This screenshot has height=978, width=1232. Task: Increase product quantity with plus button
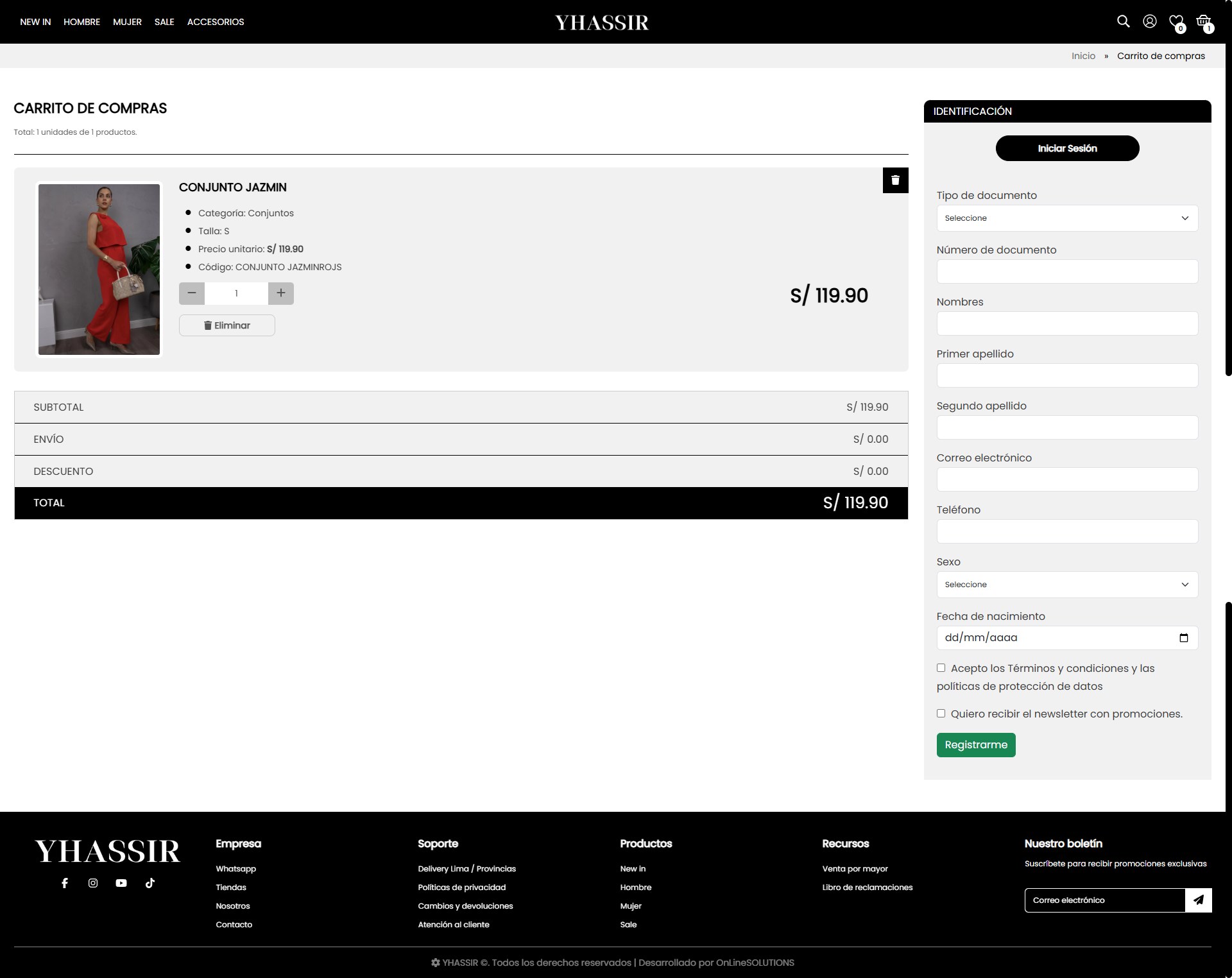(281, 293)
